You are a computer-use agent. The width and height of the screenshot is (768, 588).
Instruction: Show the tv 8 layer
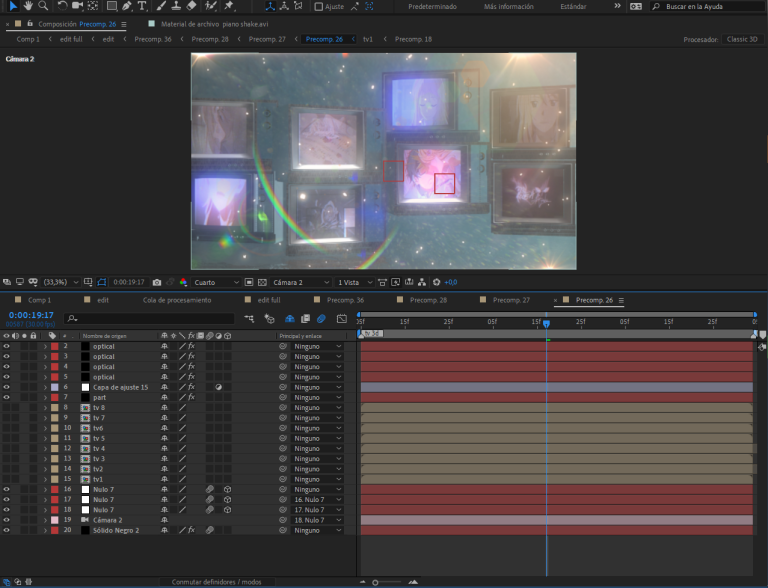[6, 407]
